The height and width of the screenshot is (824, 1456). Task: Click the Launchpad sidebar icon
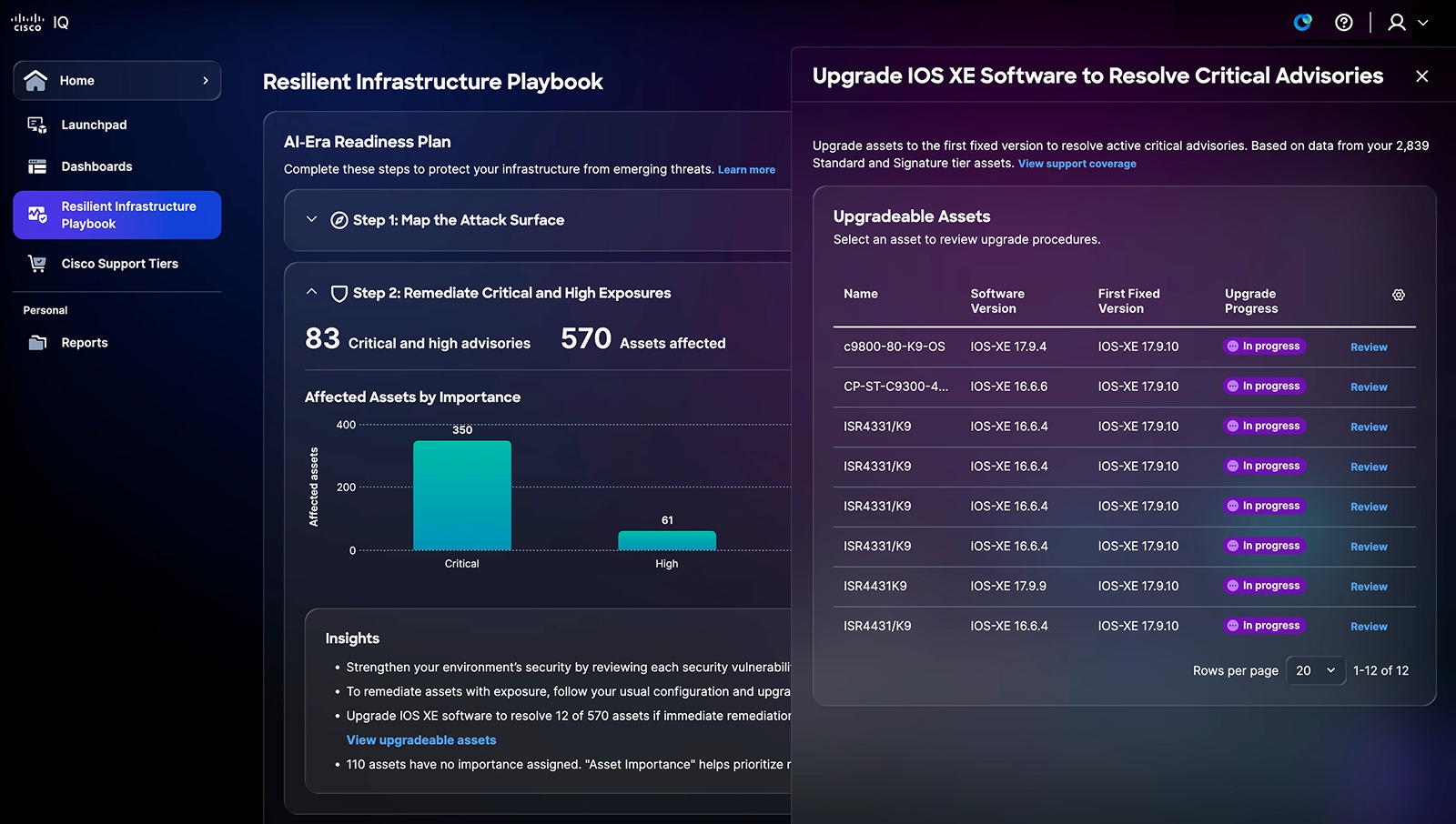pos(37,125)
